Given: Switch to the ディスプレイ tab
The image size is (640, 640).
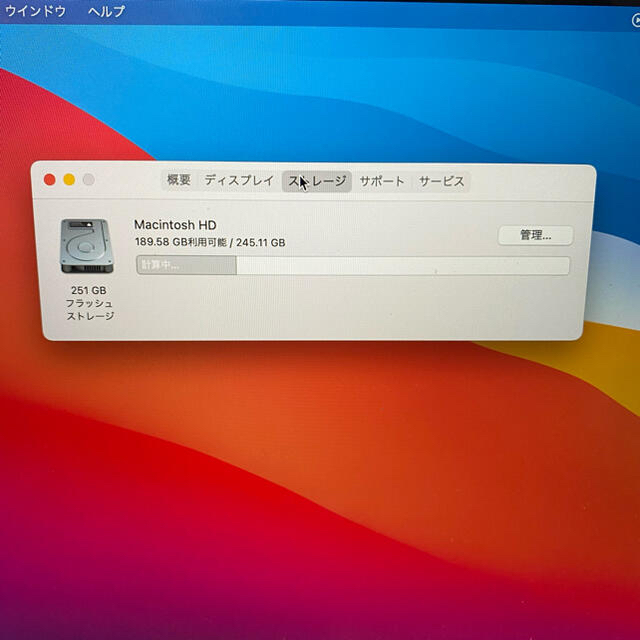Looking at the screenshot, I should [x=239, y=180].
